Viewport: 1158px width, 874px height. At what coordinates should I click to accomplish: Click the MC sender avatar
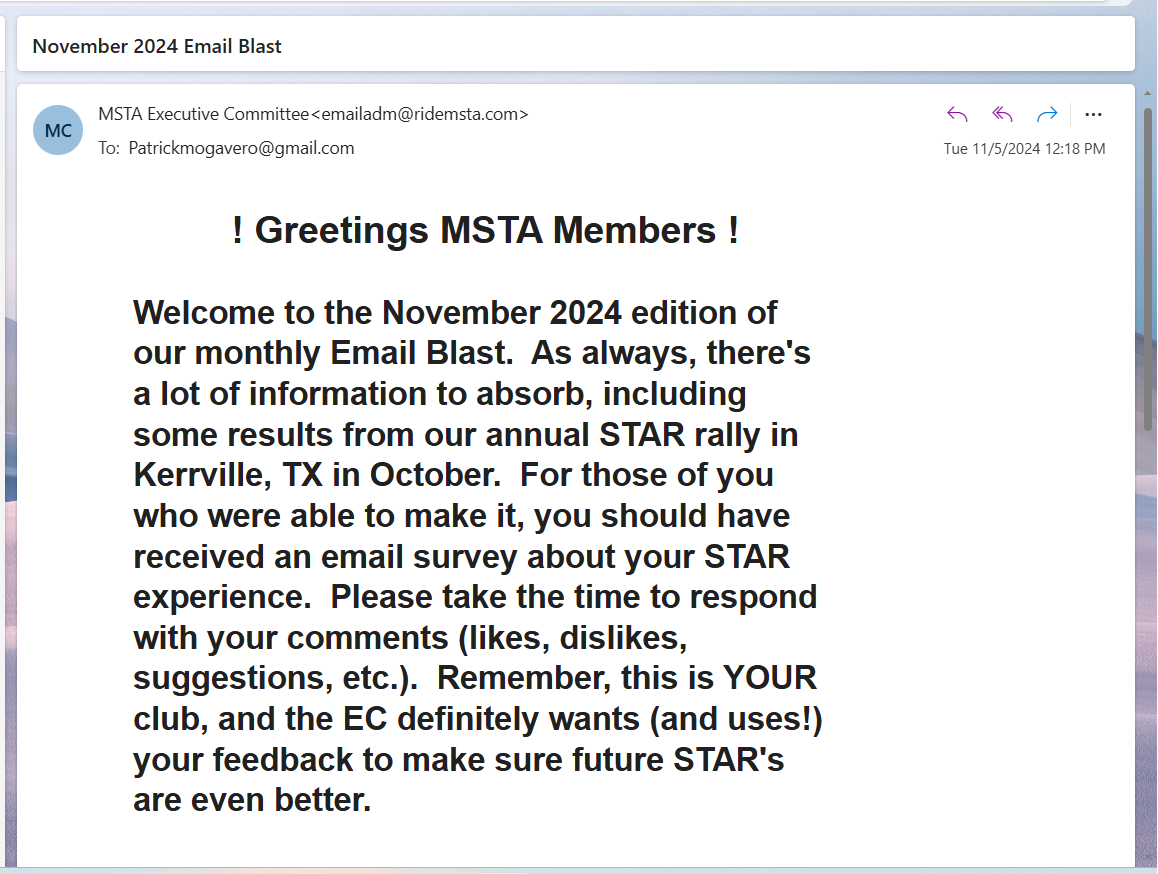click(x=58, y=130)
